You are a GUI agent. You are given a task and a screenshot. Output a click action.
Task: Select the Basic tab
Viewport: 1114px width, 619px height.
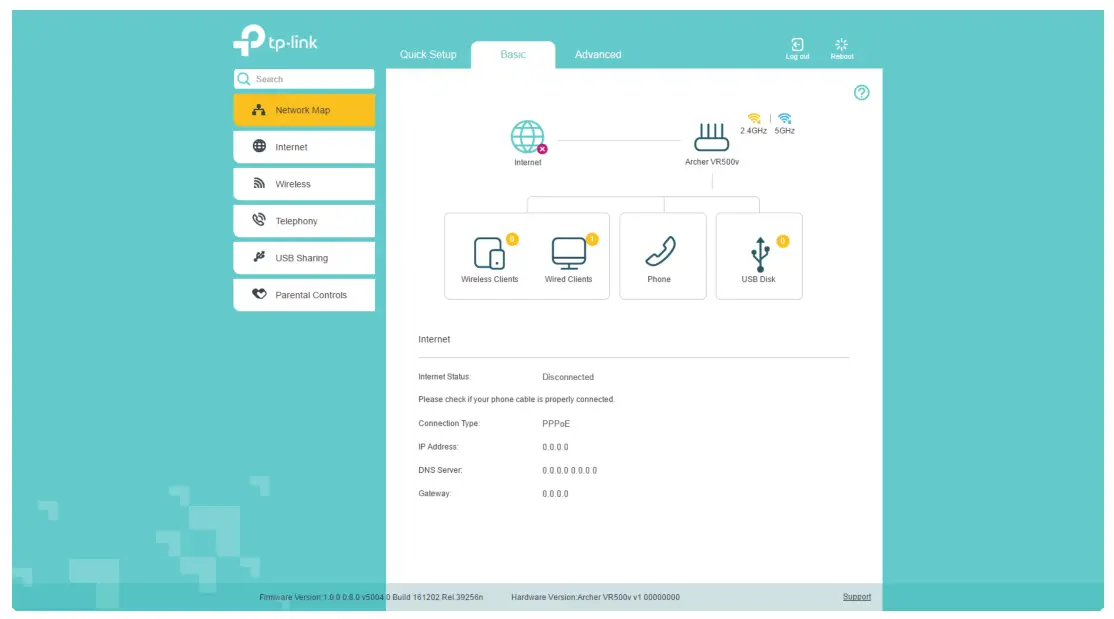point(513,55)
